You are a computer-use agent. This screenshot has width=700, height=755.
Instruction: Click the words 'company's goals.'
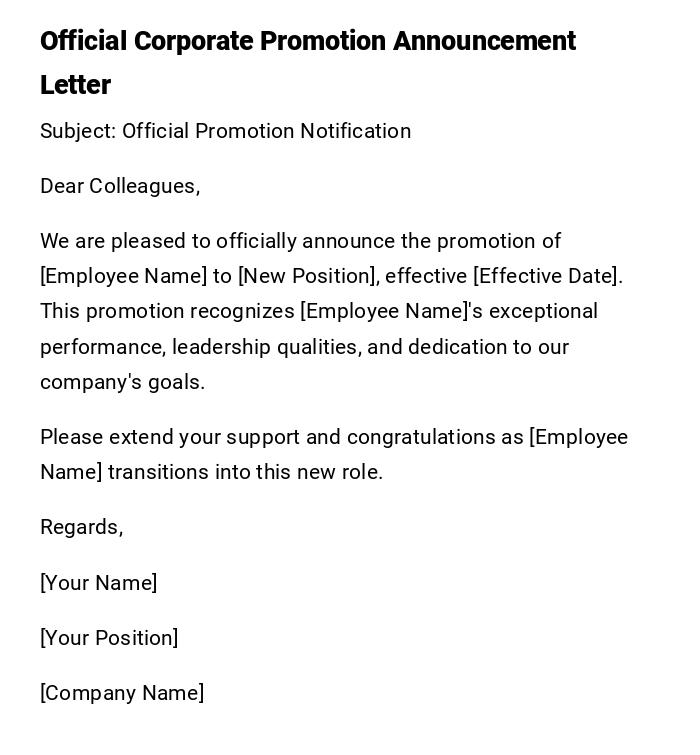pos(122,382)
